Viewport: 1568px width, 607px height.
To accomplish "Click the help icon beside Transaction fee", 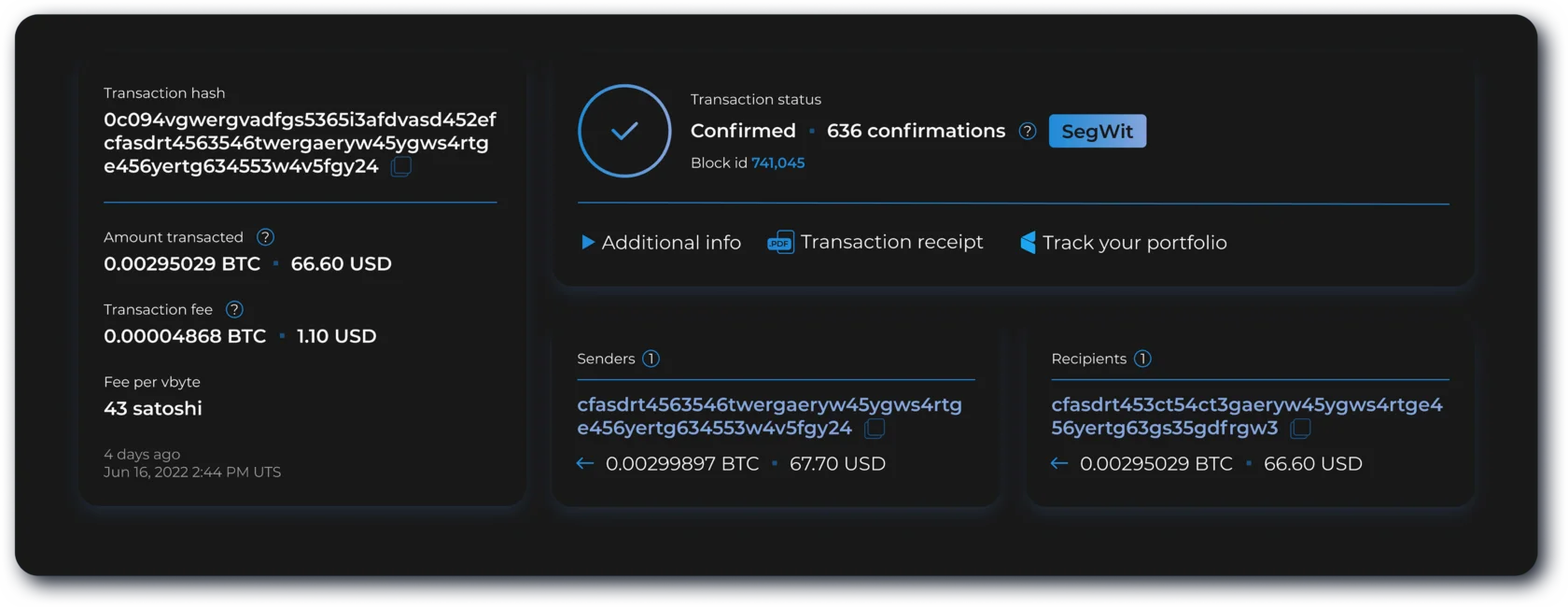I will click(234, 309).
